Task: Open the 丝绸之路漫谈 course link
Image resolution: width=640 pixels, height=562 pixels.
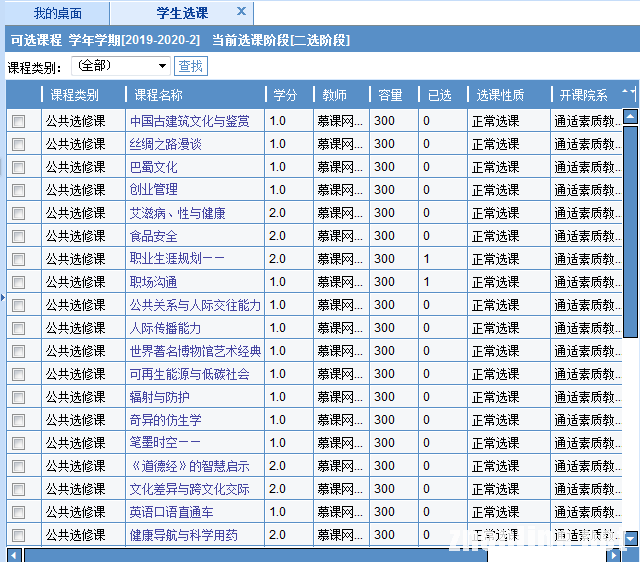Action: pyautogui.click(x=165, y=144)
